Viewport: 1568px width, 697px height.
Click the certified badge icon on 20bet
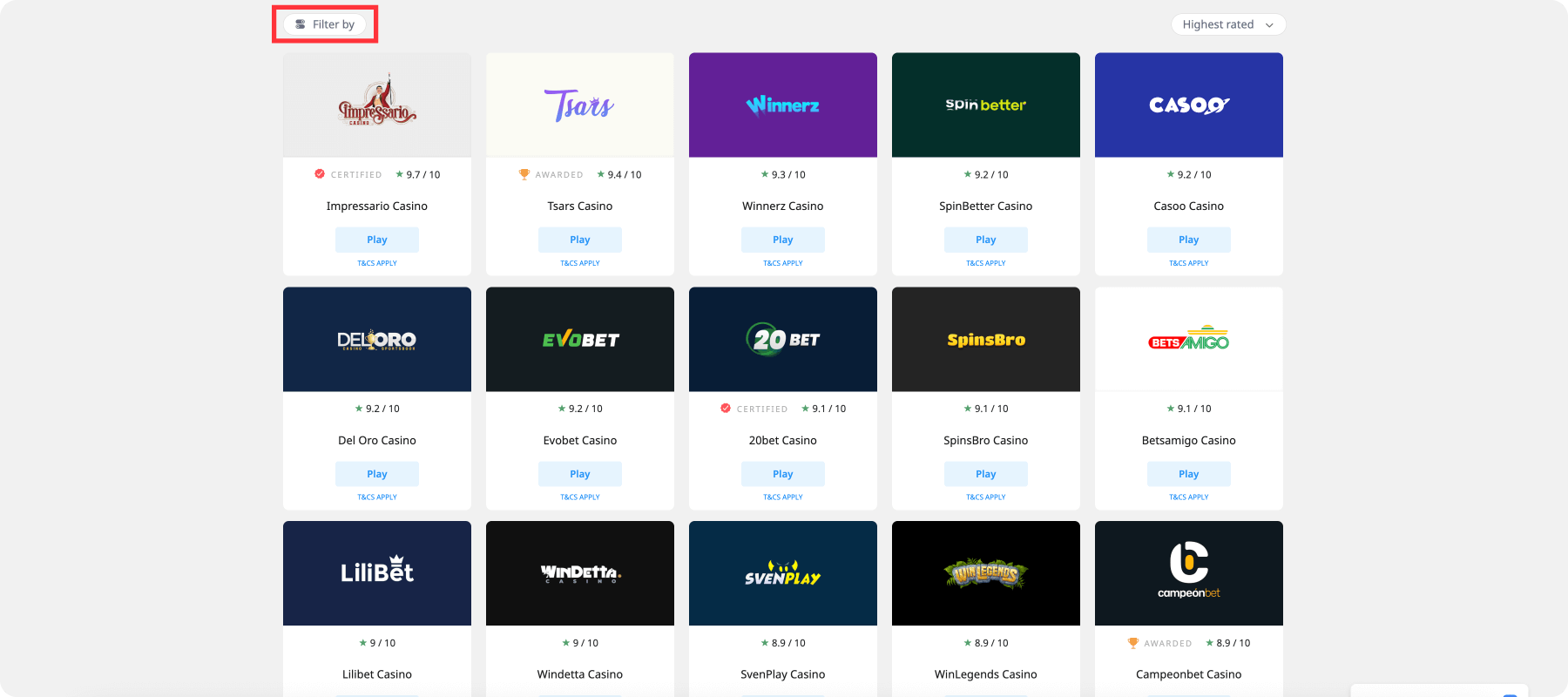[x=726, y=409]
